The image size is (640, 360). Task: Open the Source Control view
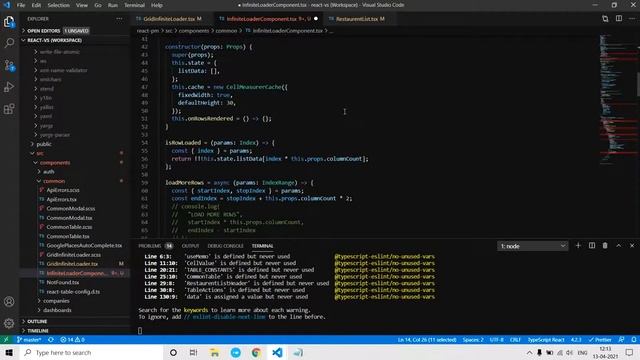tap(9, 65)
